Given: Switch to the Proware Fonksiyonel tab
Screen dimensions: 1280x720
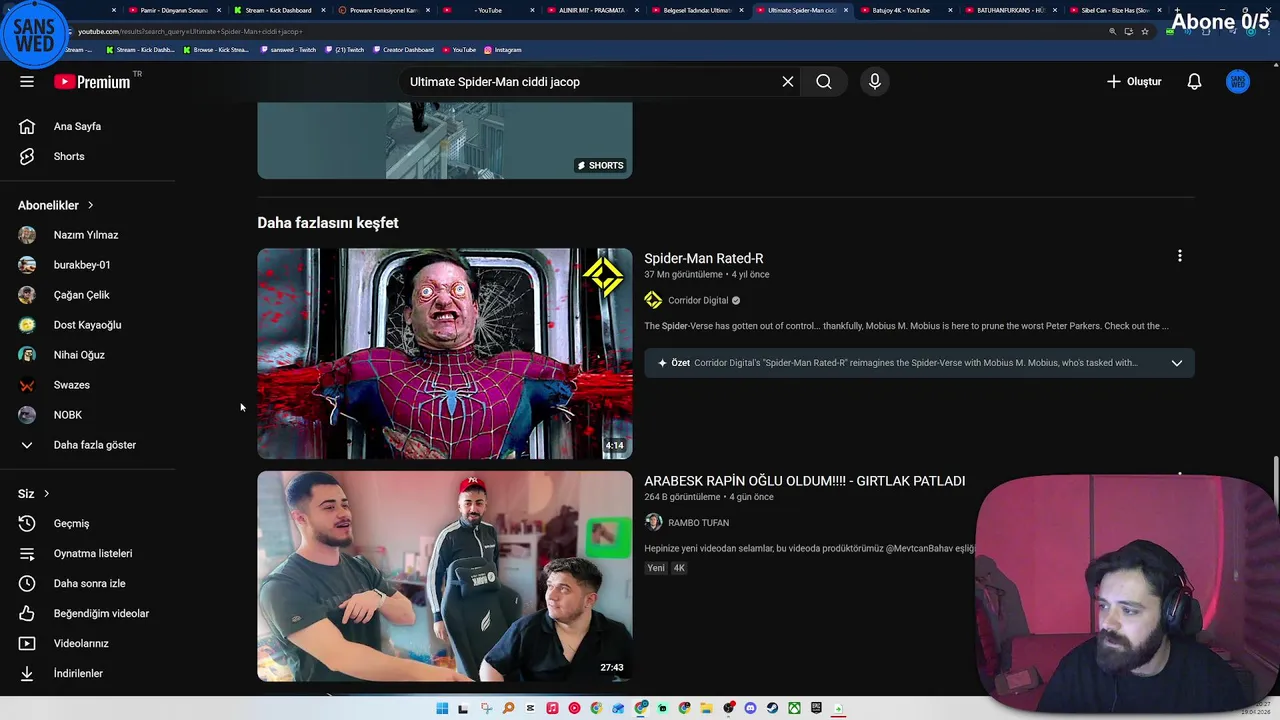Looking at the screenshot, I should point(383,10).
